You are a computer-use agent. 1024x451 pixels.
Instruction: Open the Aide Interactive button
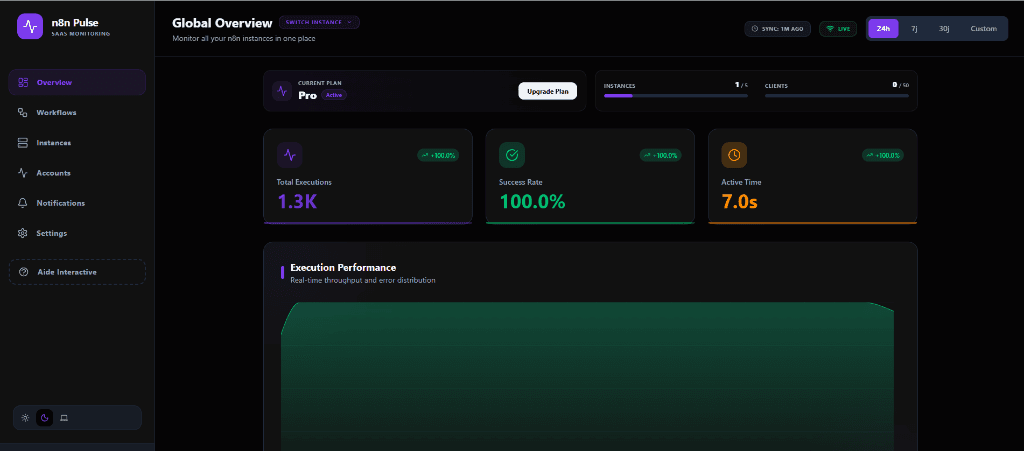tap(77, 272)
